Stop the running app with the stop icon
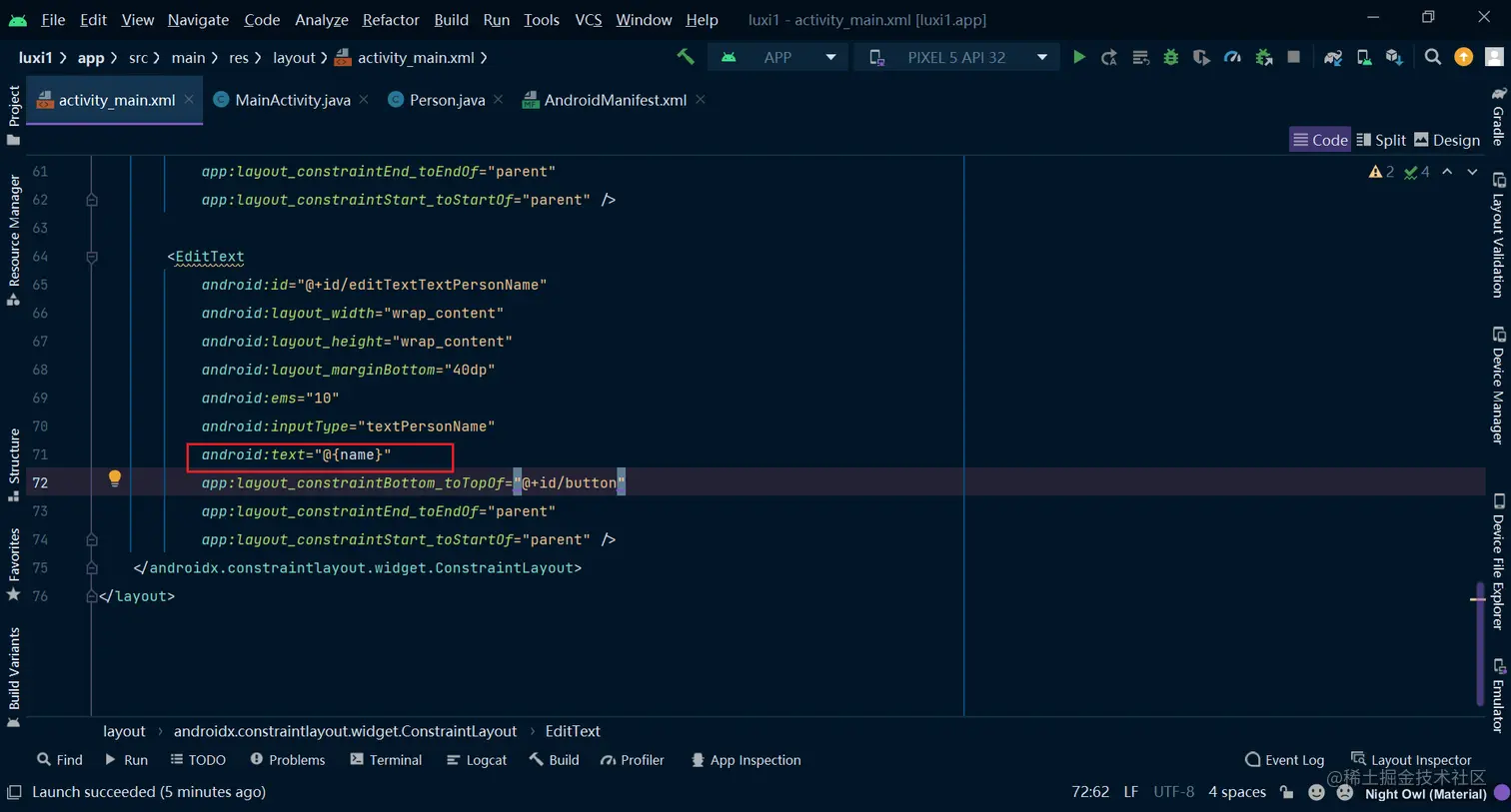 (1294, 57)
